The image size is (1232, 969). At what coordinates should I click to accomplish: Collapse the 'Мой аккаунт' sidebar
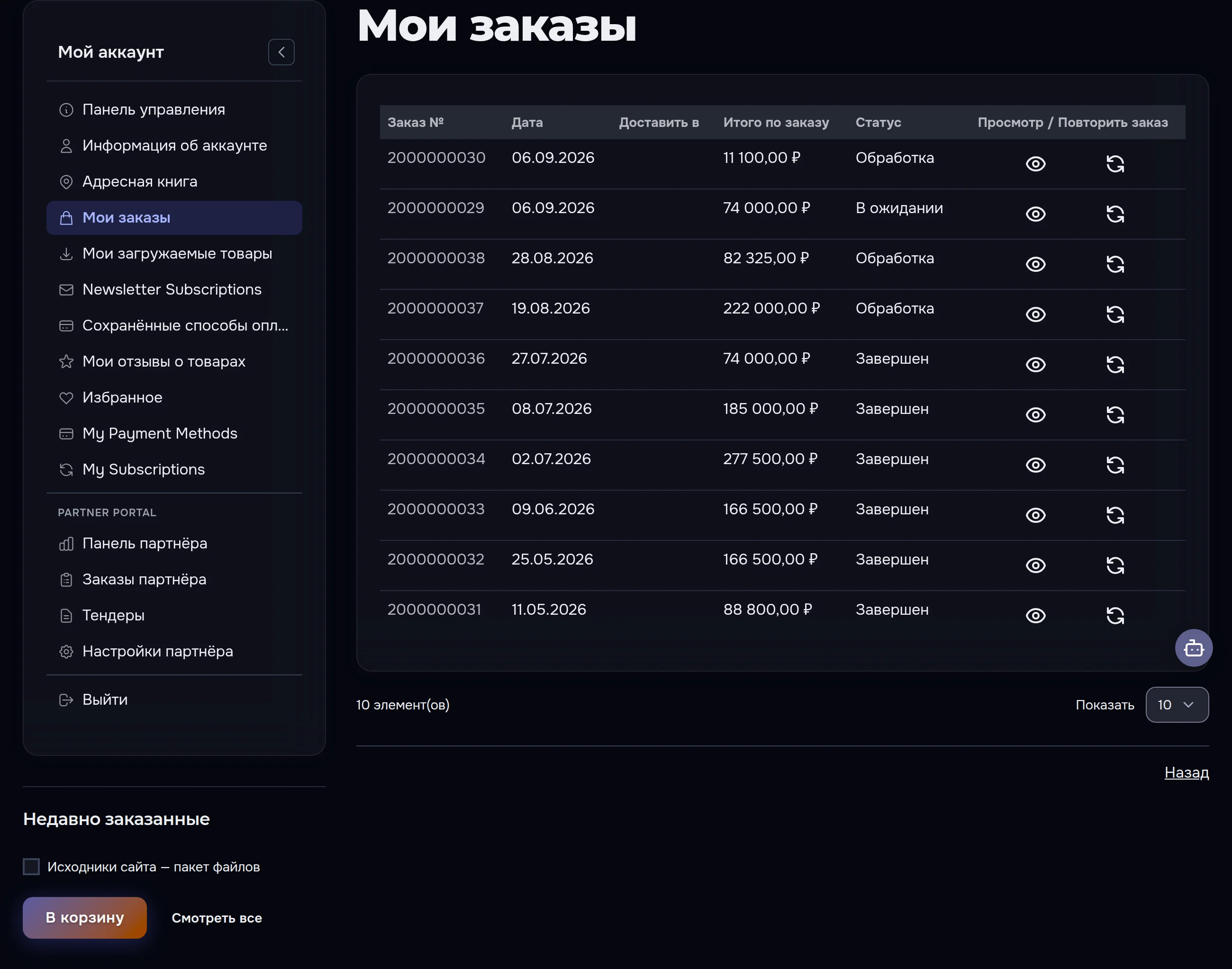(281, 52)
